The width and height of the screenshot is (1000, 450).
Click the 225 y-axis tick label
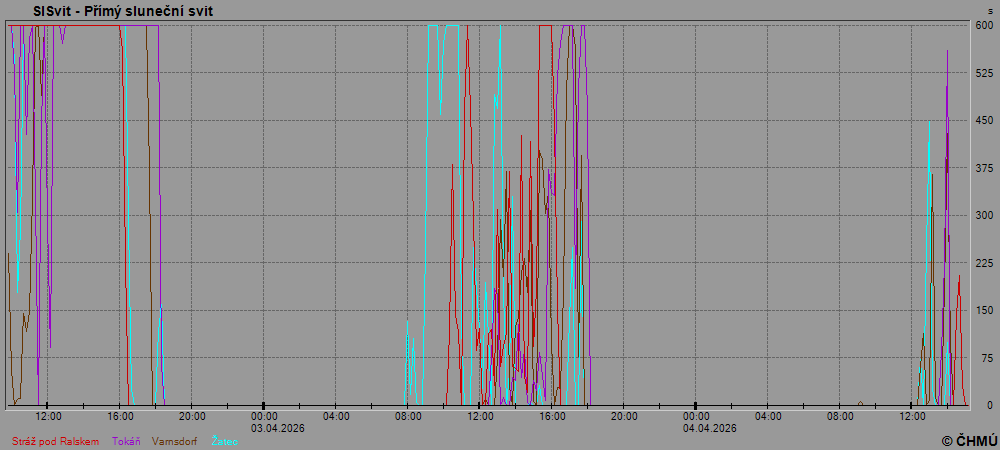pyautogui.click(x=984, y=263)
